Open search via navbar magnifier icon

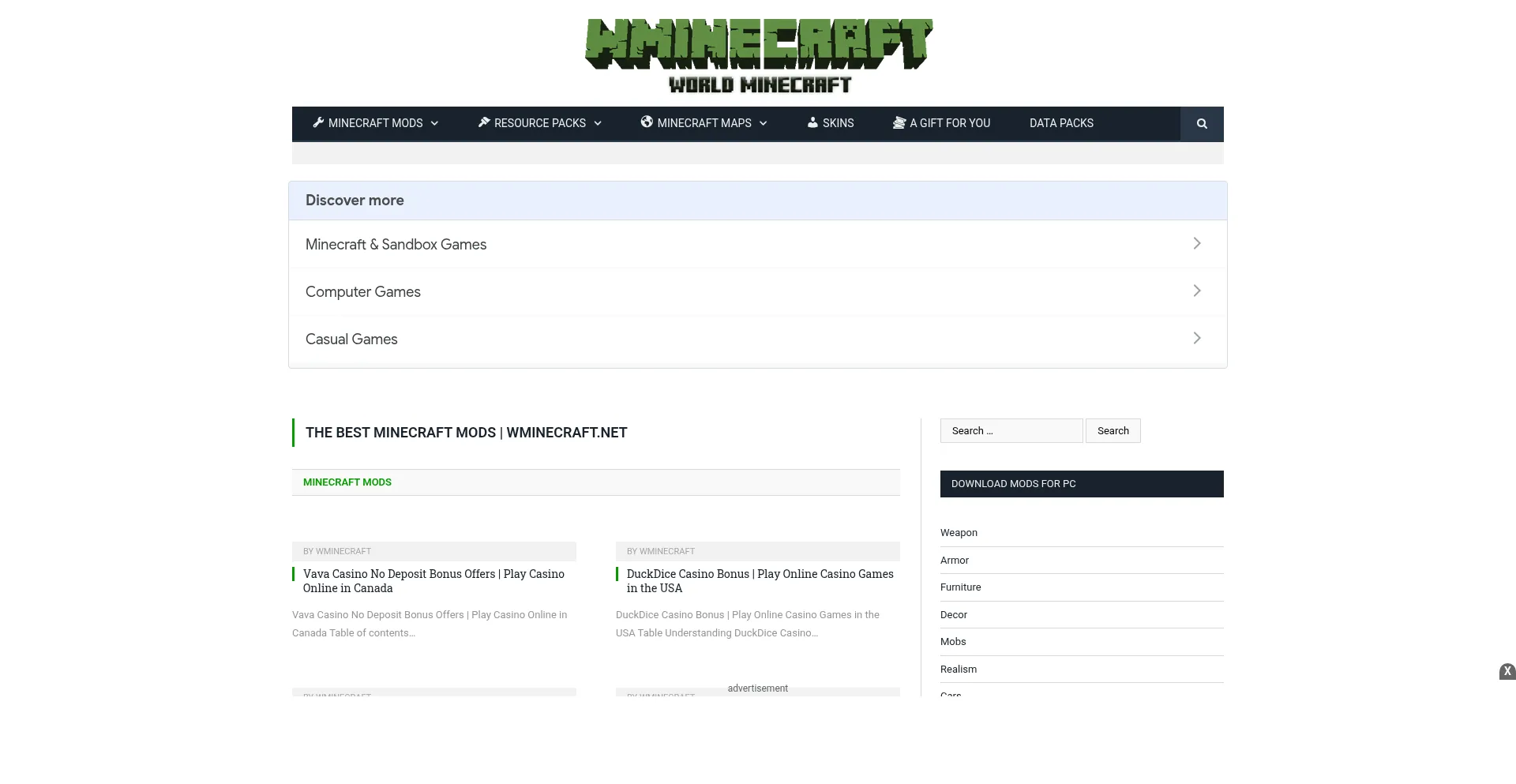click(x=1202, y=123)
